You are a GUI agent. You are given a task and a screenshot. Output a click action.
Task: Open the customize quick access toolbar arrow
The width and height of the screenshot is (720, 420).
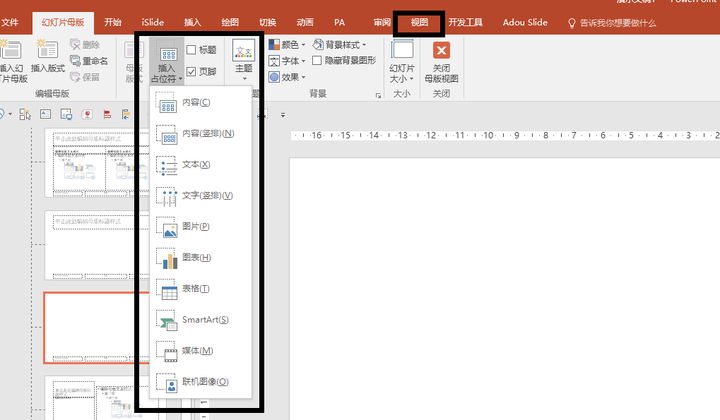pyautogui.click(x=283, y=115)
